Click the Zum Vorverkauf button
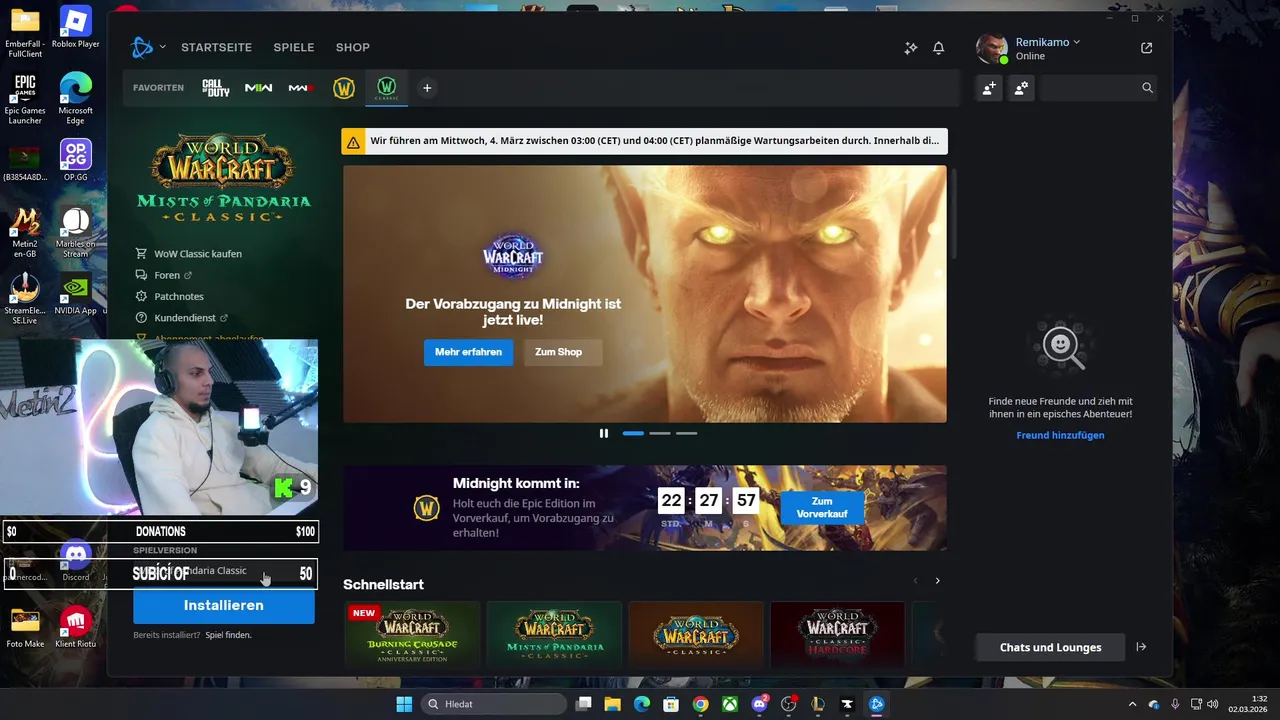 tap(822, 508)
